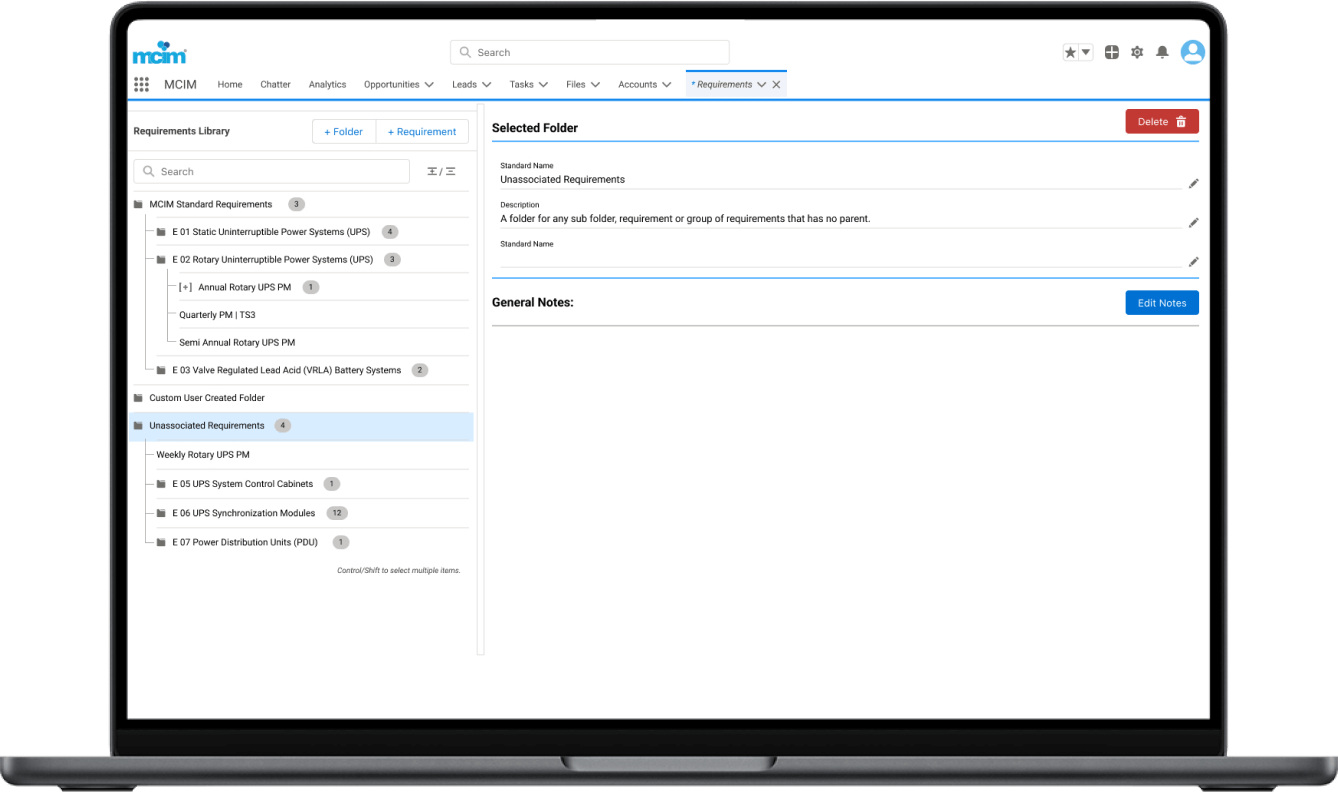
Task: Open the Opportunities menu chevron
Action: (x=429, y=85)
